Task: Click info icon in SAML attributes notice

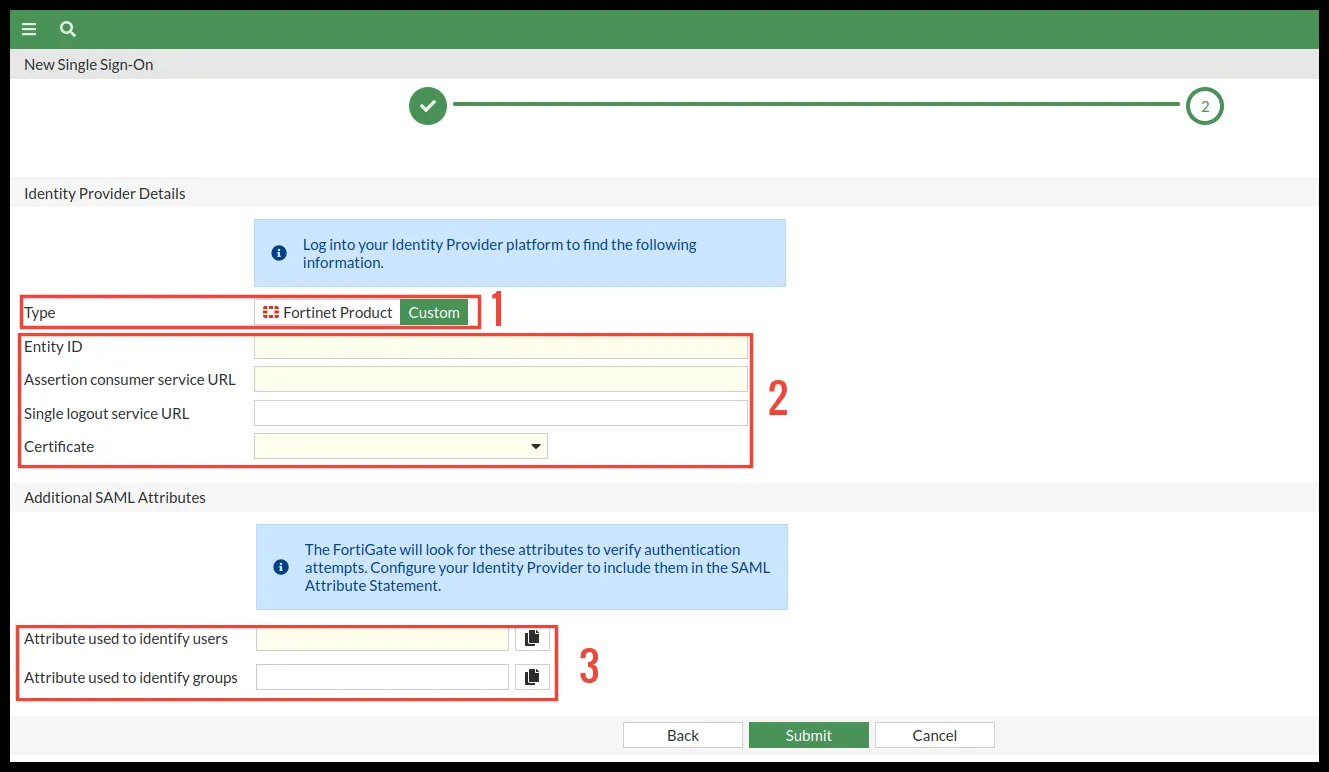Action: pyautogui.click(x=281, y=567)
